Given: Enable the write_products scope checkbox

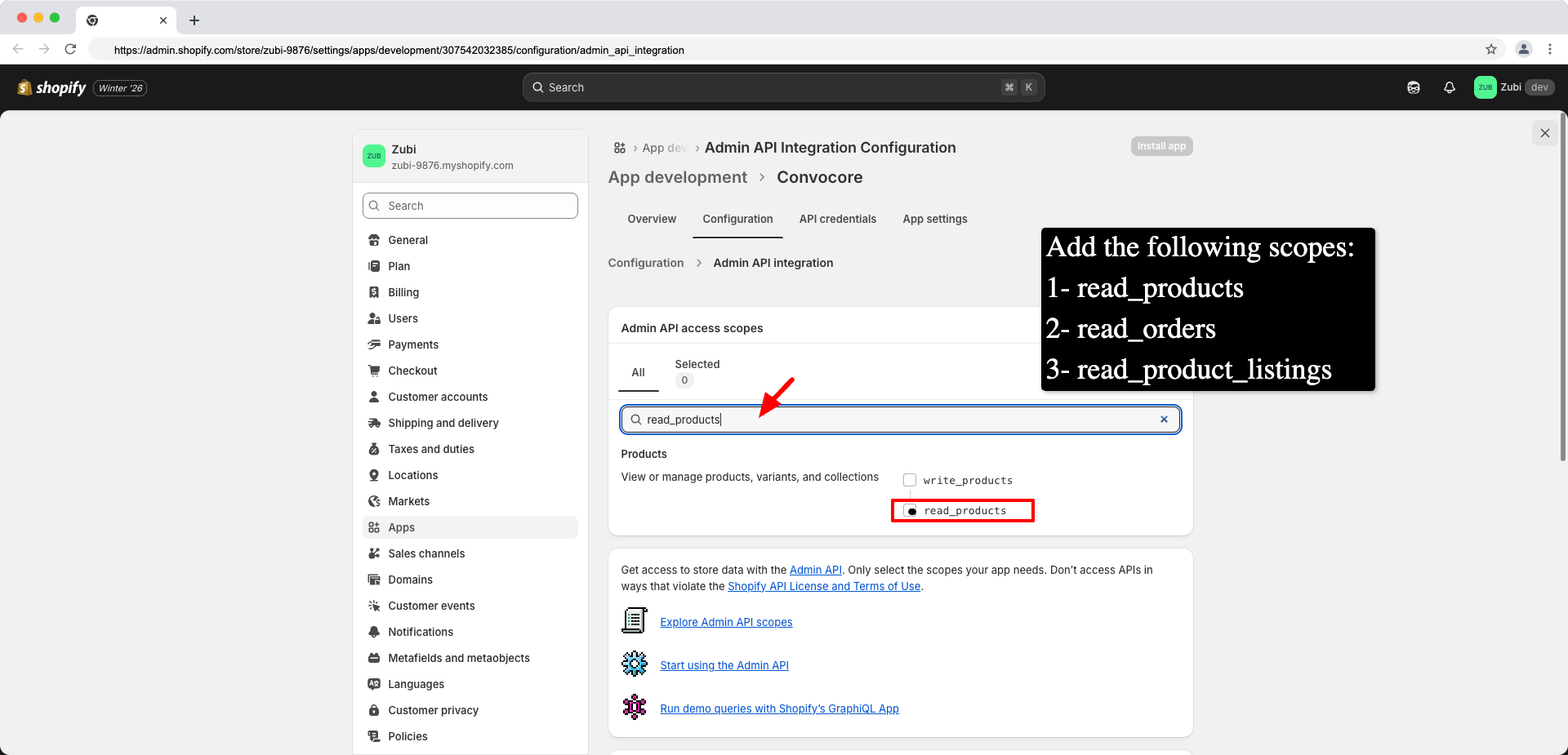Looking at the screenshot, I should point(910,480).
